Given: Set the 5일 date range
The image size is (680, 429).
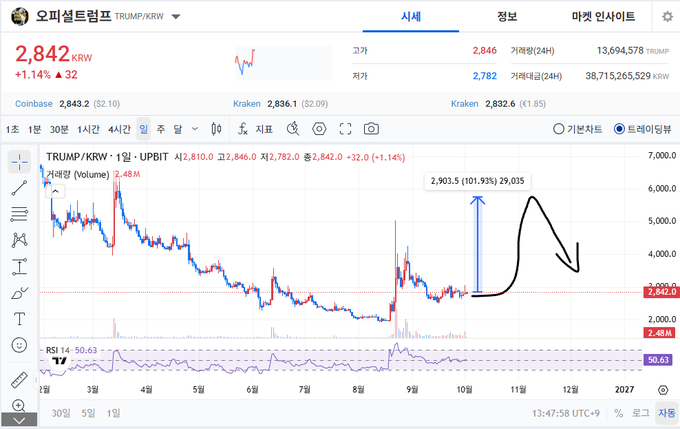Looking at the screenshot, I should 88,413.
